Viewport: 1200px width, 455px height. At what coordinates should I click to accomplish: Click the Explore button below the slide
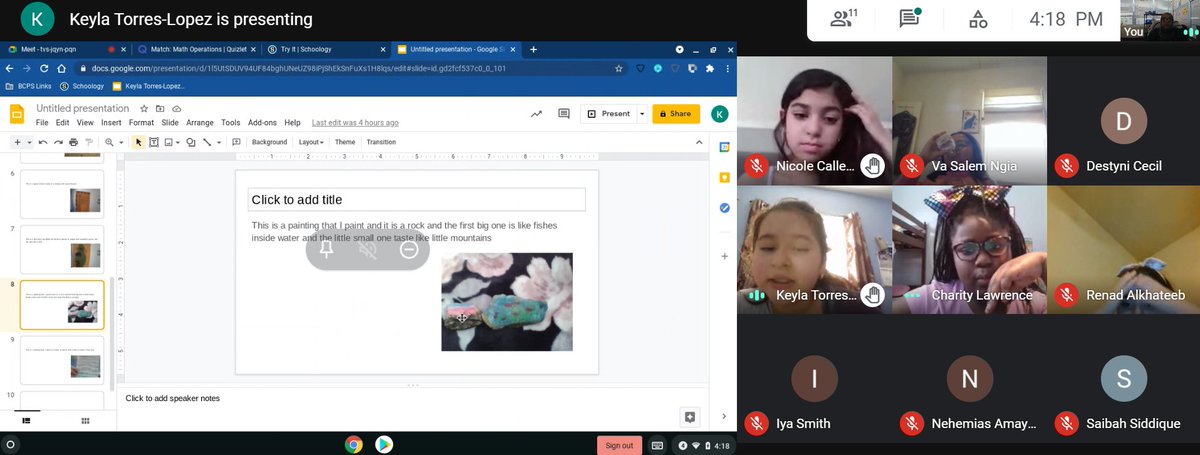pyautogui.click(x=690, y=417)
